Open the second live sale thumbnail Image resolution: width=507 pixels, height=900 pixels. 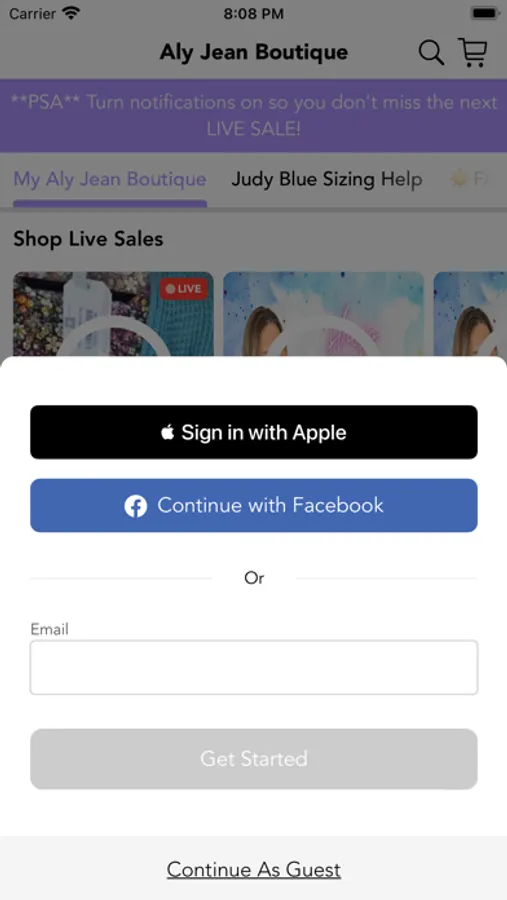point(323,314)
